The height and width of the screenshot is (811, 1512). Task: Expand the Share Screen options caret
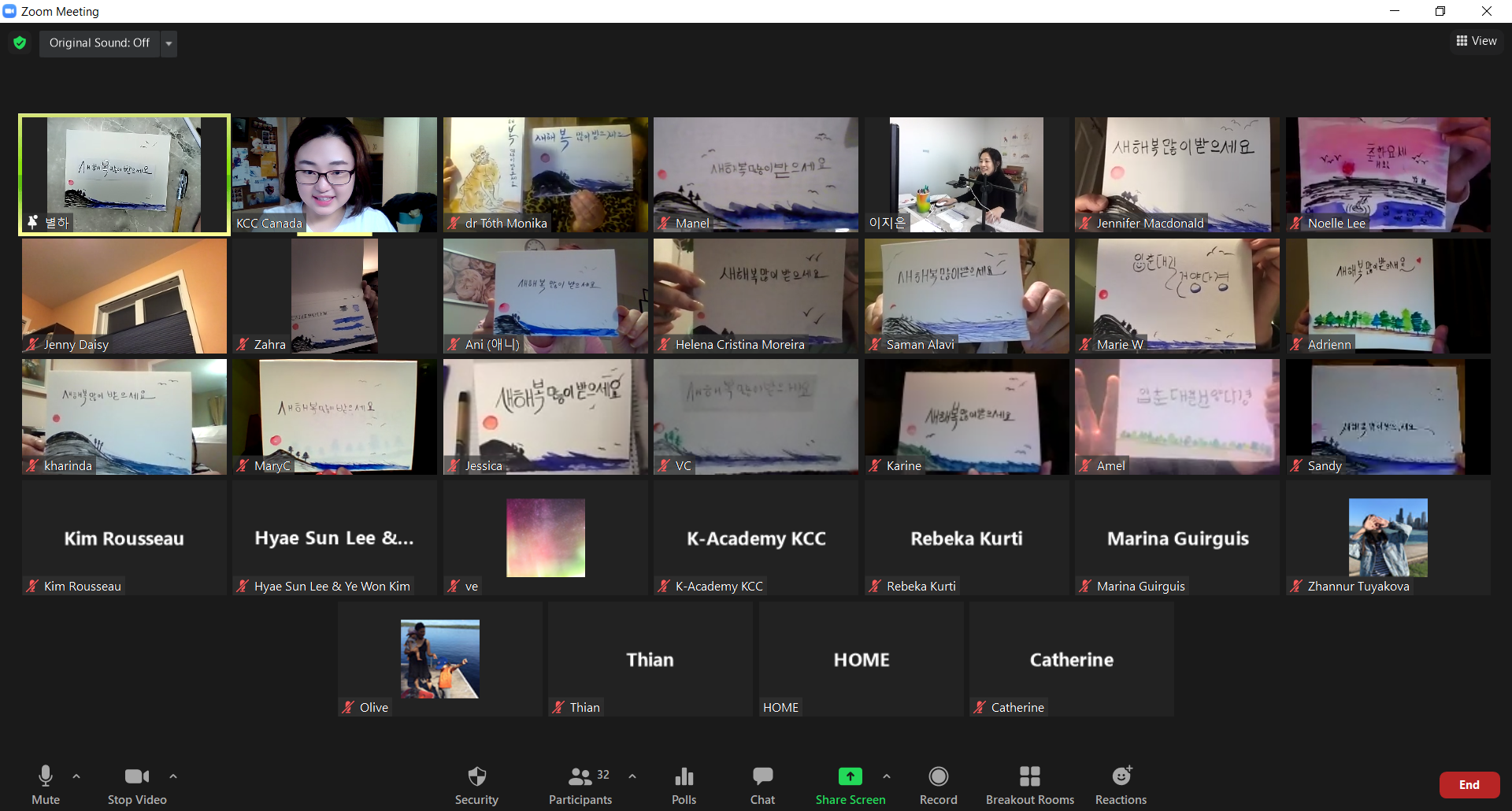pos(887,776)
